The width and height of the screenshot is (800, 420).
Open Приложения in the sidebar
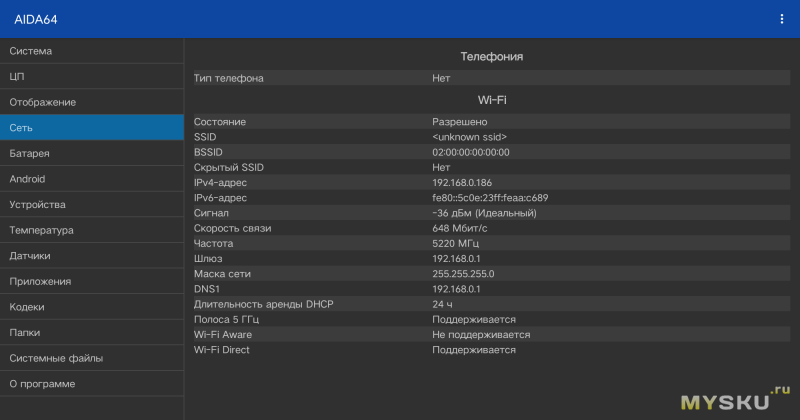[x=92, y=281]
